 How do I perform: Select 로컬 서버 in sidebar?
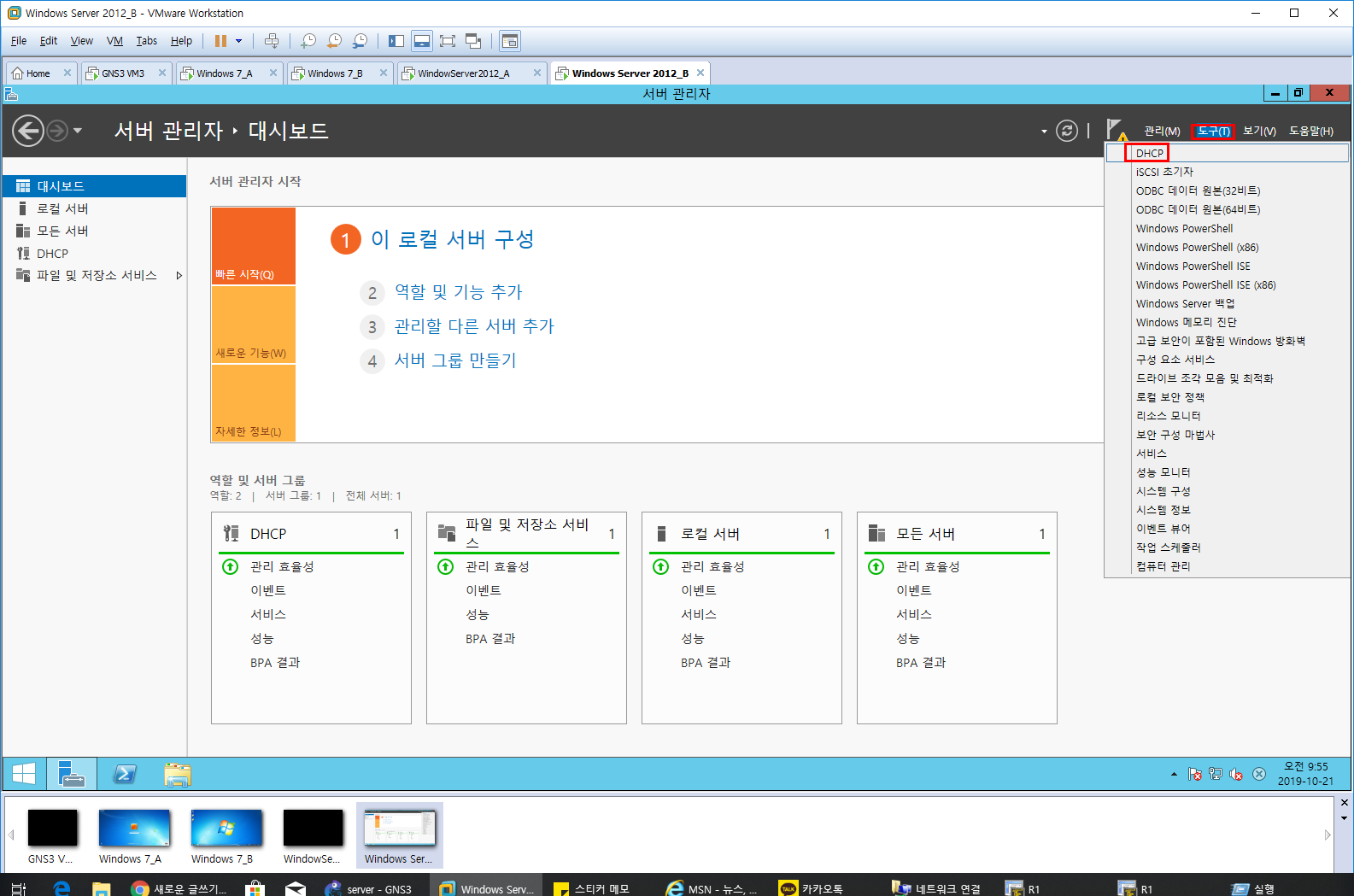pyautogui.click(x=94, y=208)
